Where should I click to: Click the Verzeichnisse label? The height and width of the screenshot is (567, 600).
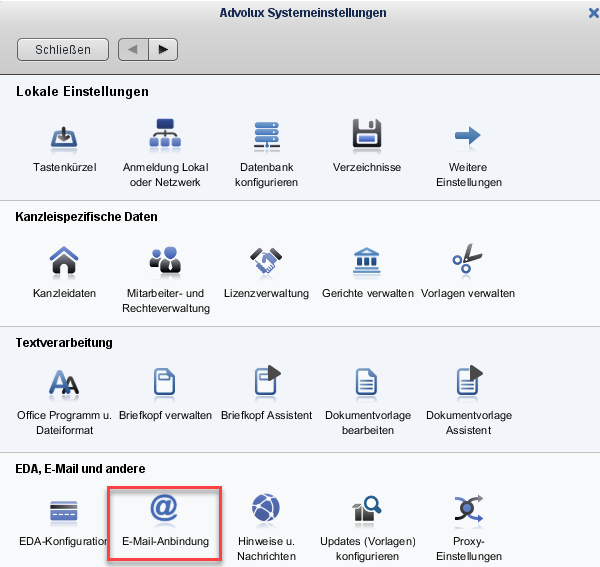(x=367, y=167)
